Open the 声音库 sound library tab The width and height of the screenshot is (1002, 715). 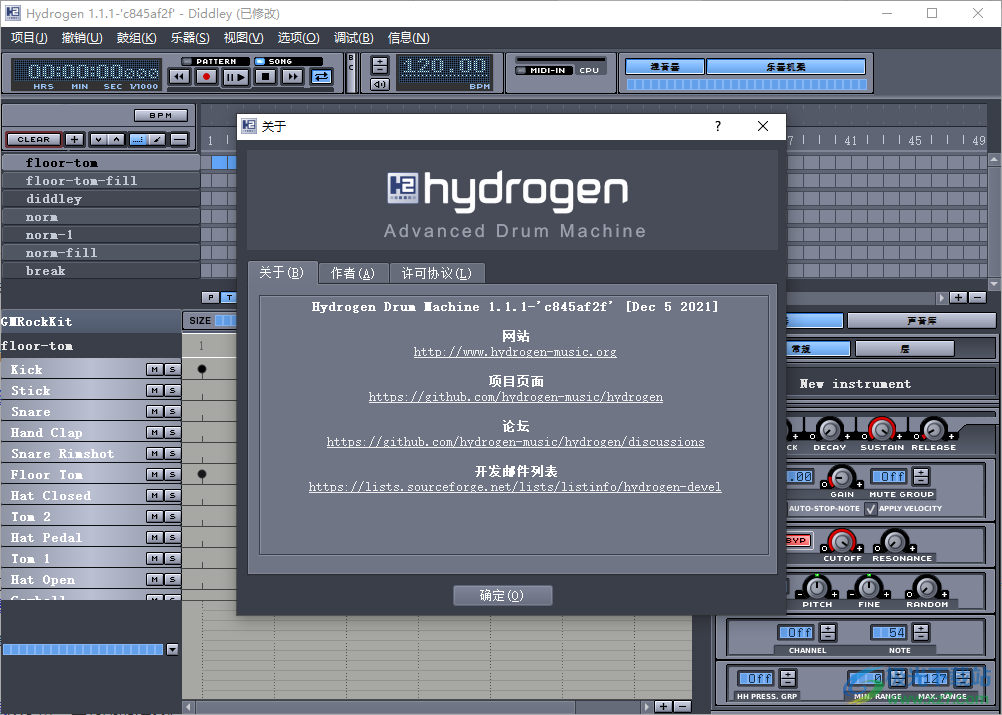(x=921, y=321)
